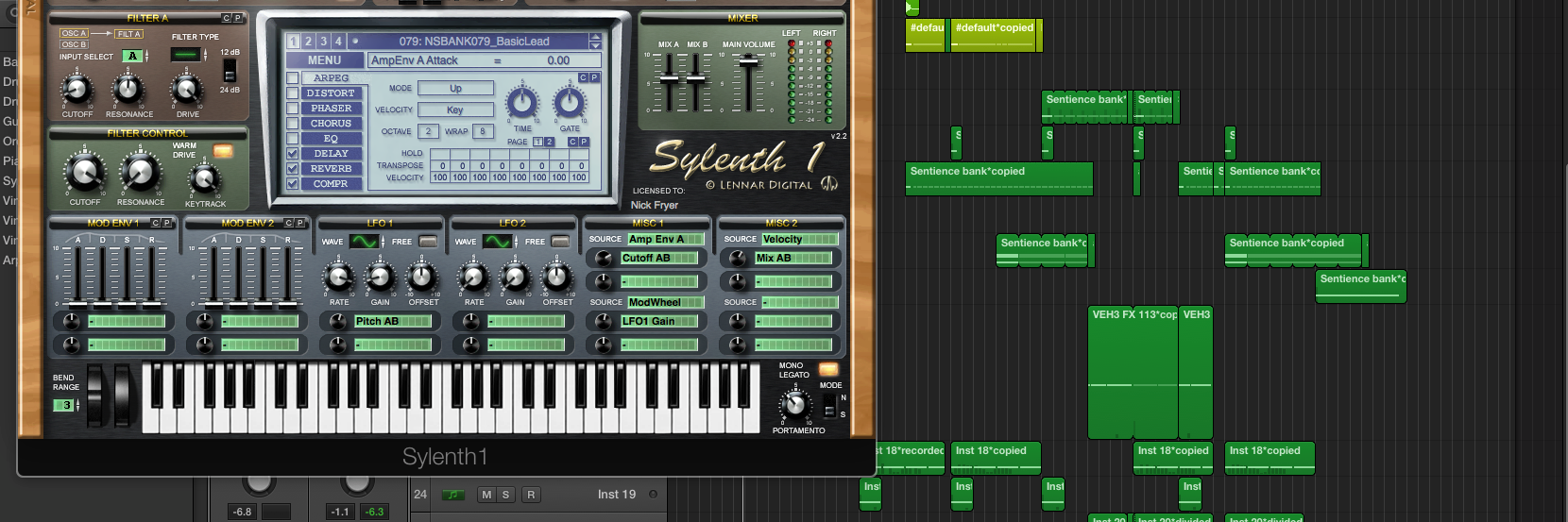Open the REVERB effect tab
The image size is (1568, 522).
[332, 169]
